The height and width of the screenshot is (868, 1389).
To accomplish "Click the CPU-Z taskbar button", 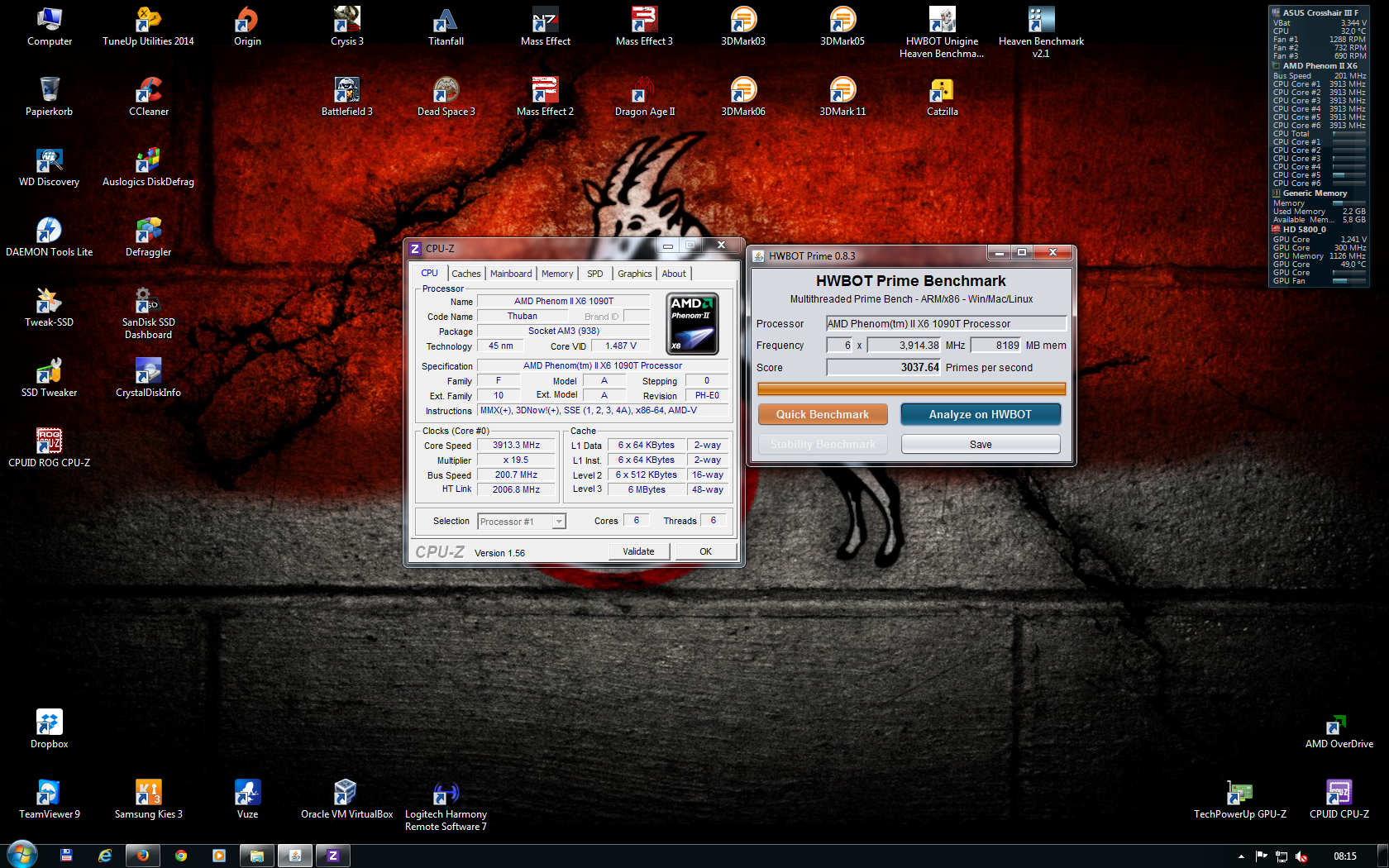I will tap(332, 856).
